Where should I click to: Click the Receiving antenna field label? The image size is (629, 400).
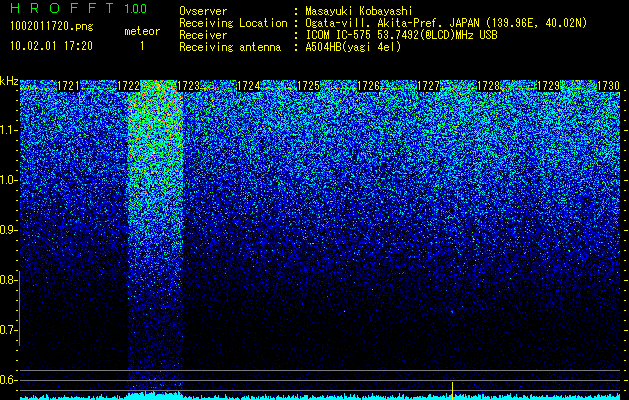pos(230,47)
